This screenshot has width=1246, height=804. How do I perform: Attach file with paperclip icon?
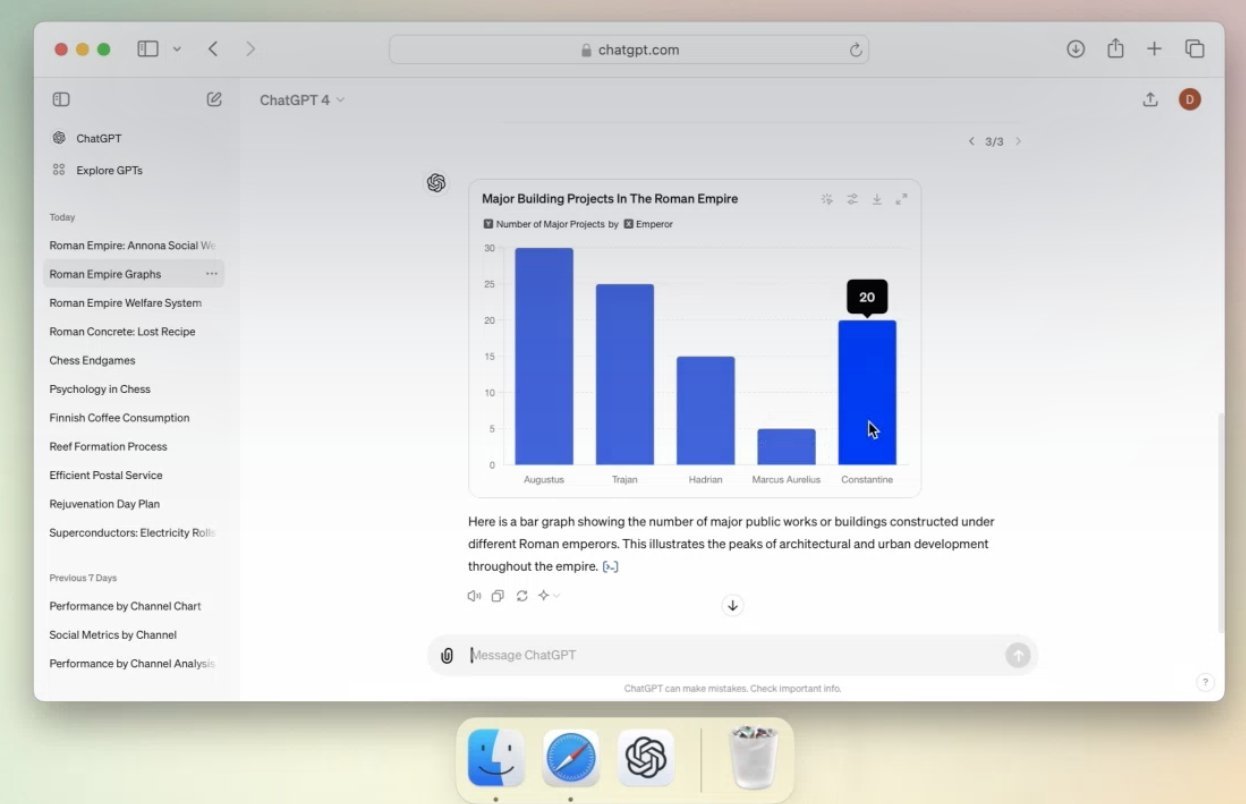pos(447,656)
